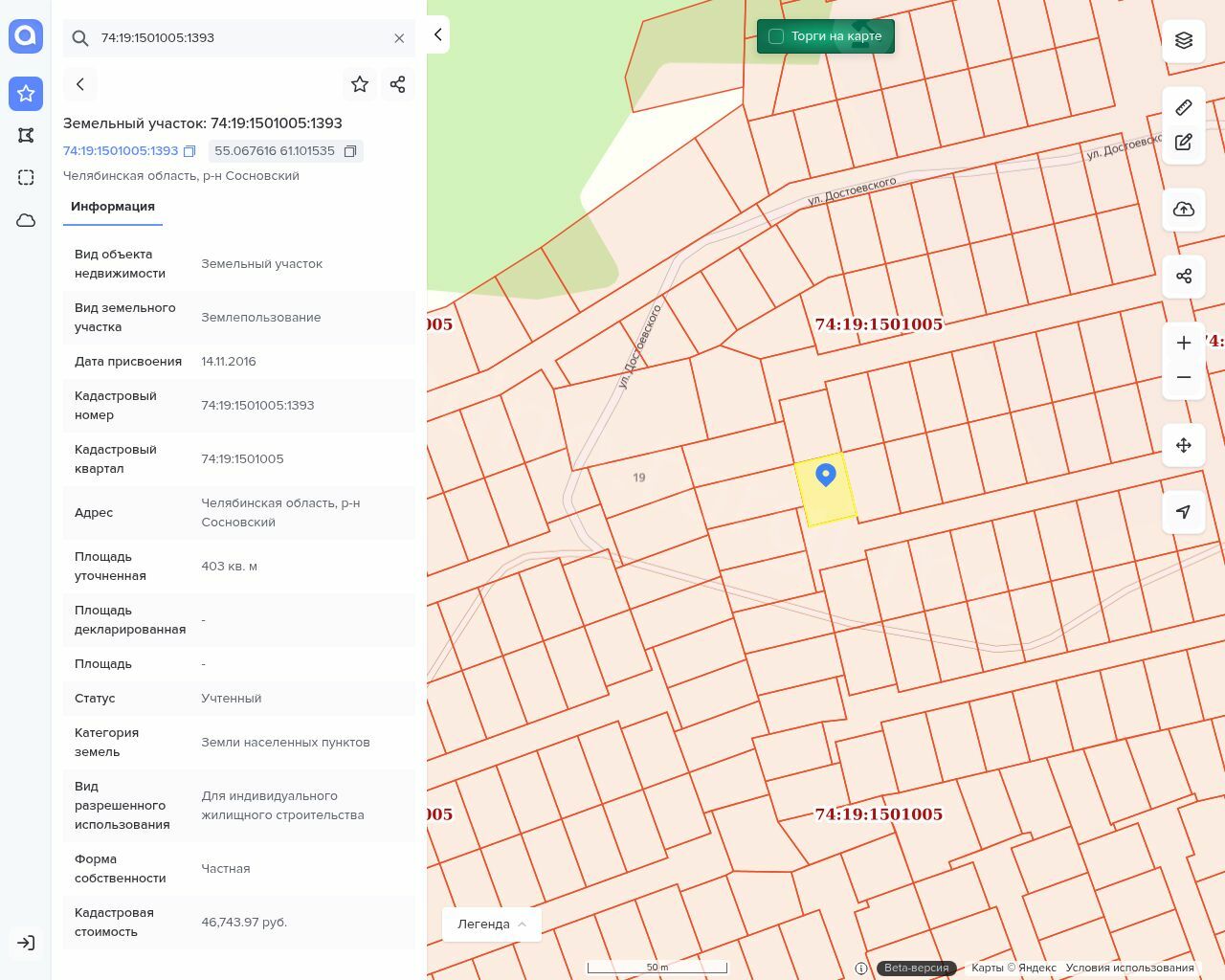Open Условия использования link
This screenshot has width=1225, height=980.
tap(1129, 968)
